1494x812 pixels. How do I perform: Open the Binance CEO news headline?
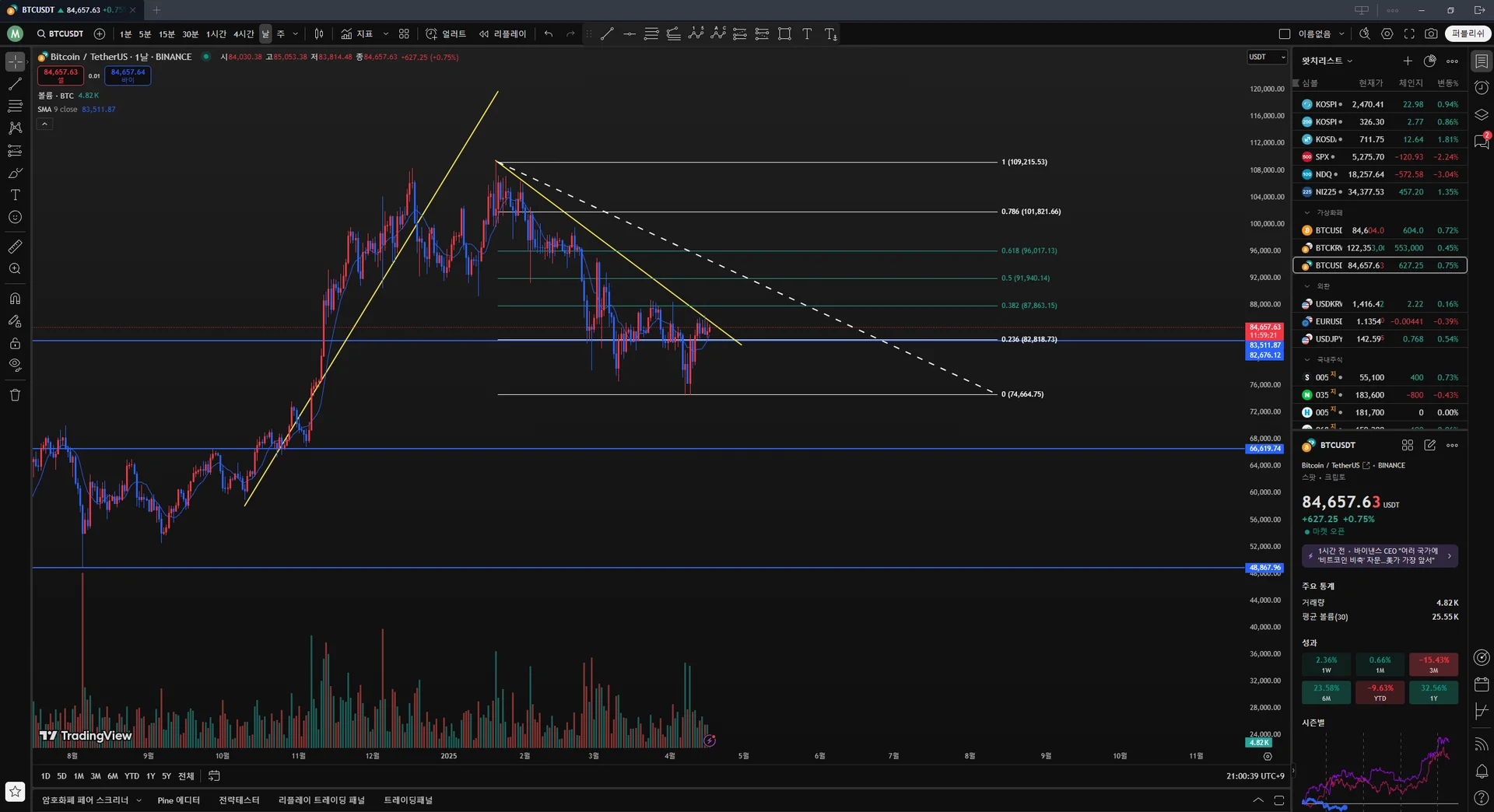coord(1380,556)
